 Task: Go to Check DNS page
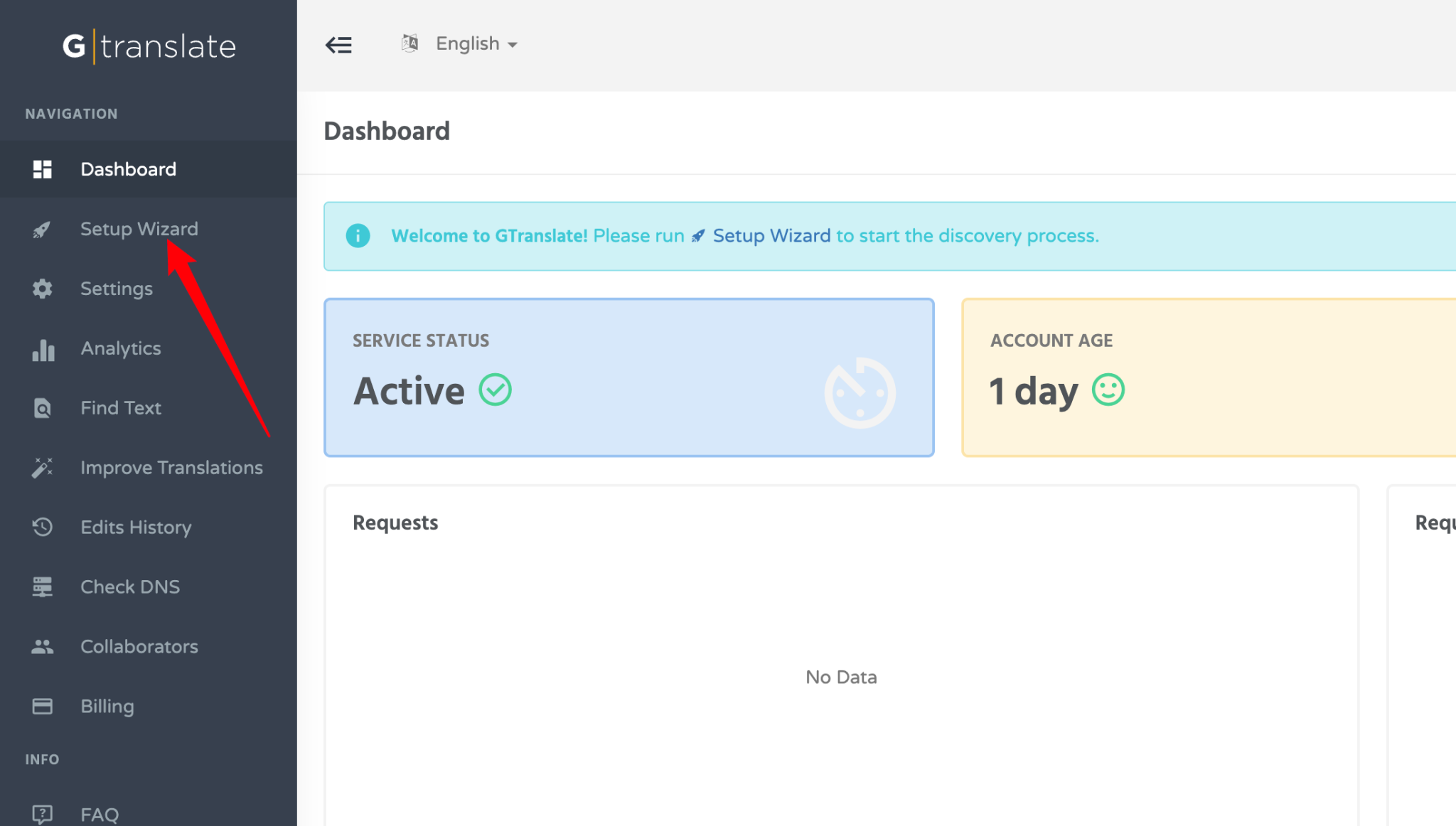point(130,587)
